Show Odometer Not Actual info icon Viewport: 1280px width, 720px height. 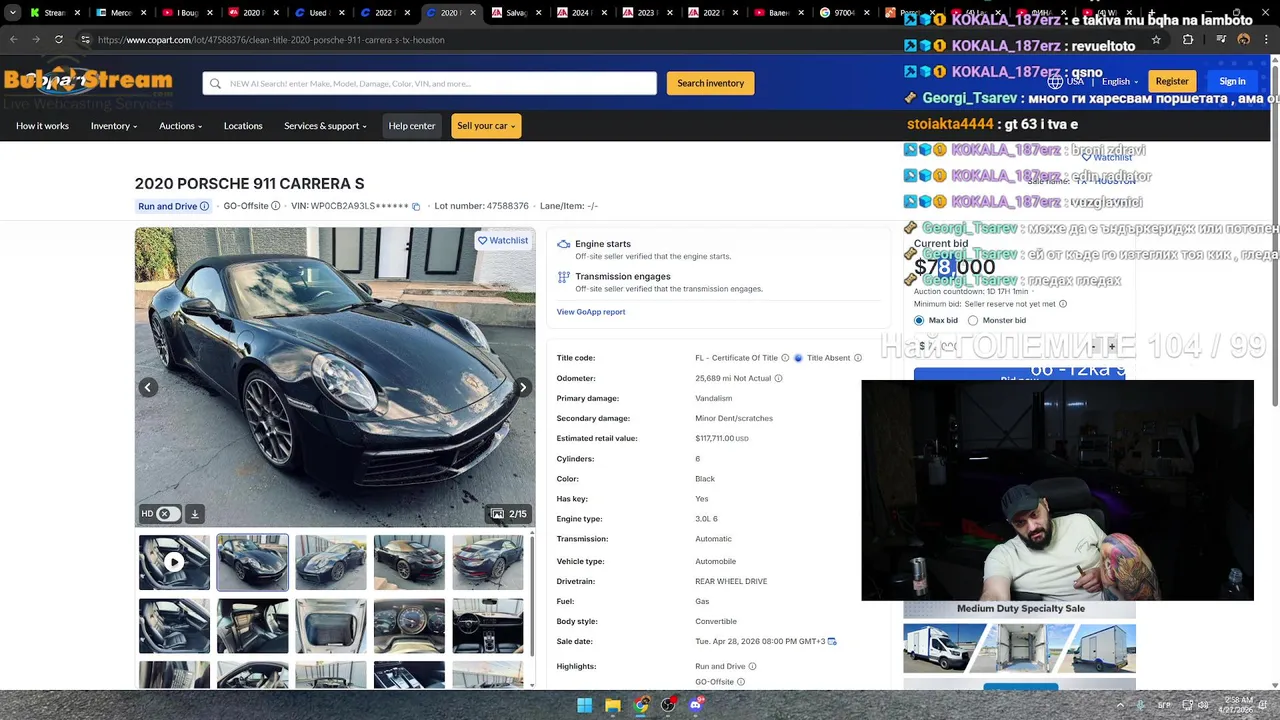[x=778, y=378]
